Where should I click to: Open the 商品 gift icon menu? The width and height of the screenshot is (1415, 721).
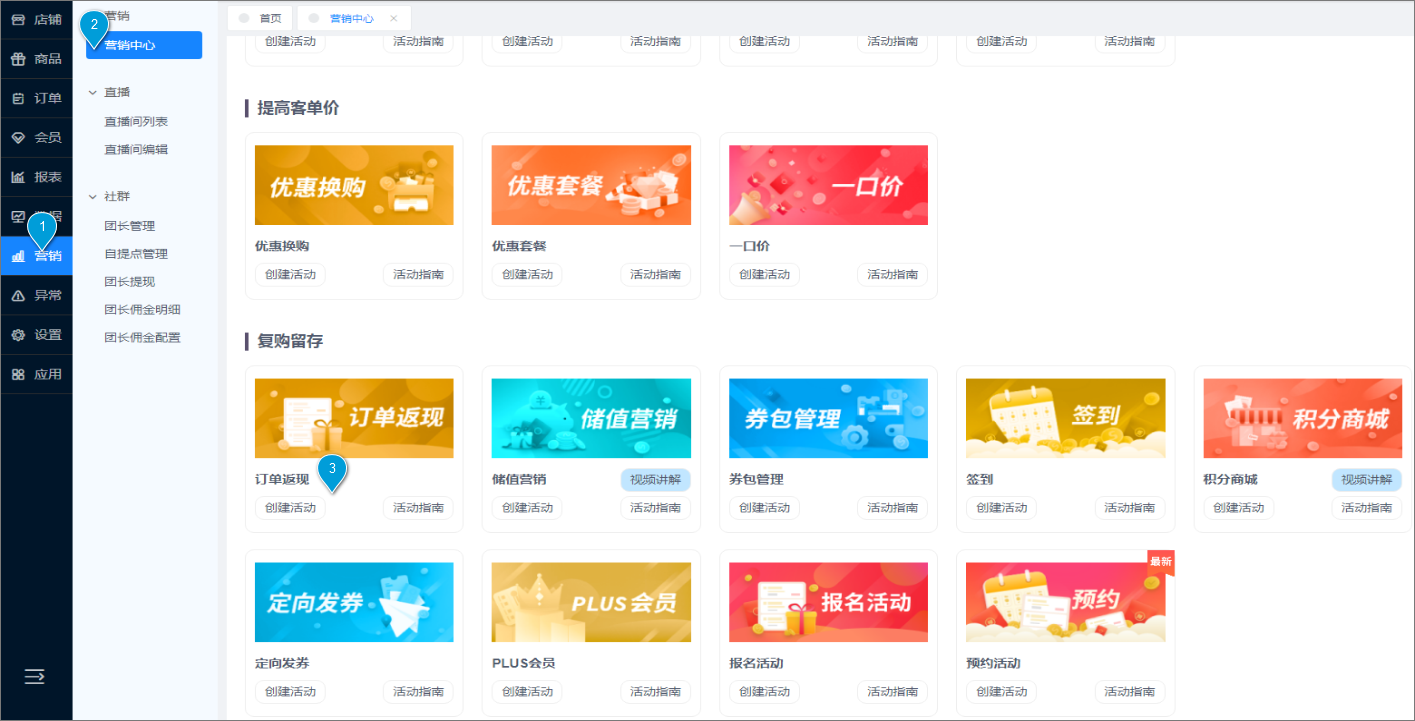(x=18, y=59)
